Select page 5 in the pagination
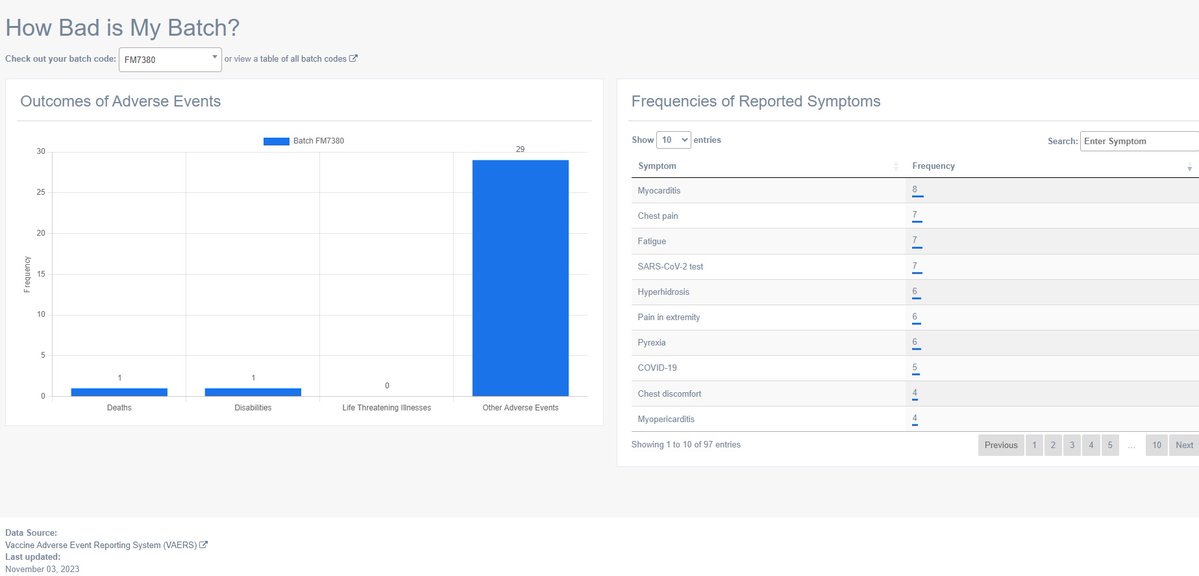Screen dimensions: 1199x576 point(1109,446)
